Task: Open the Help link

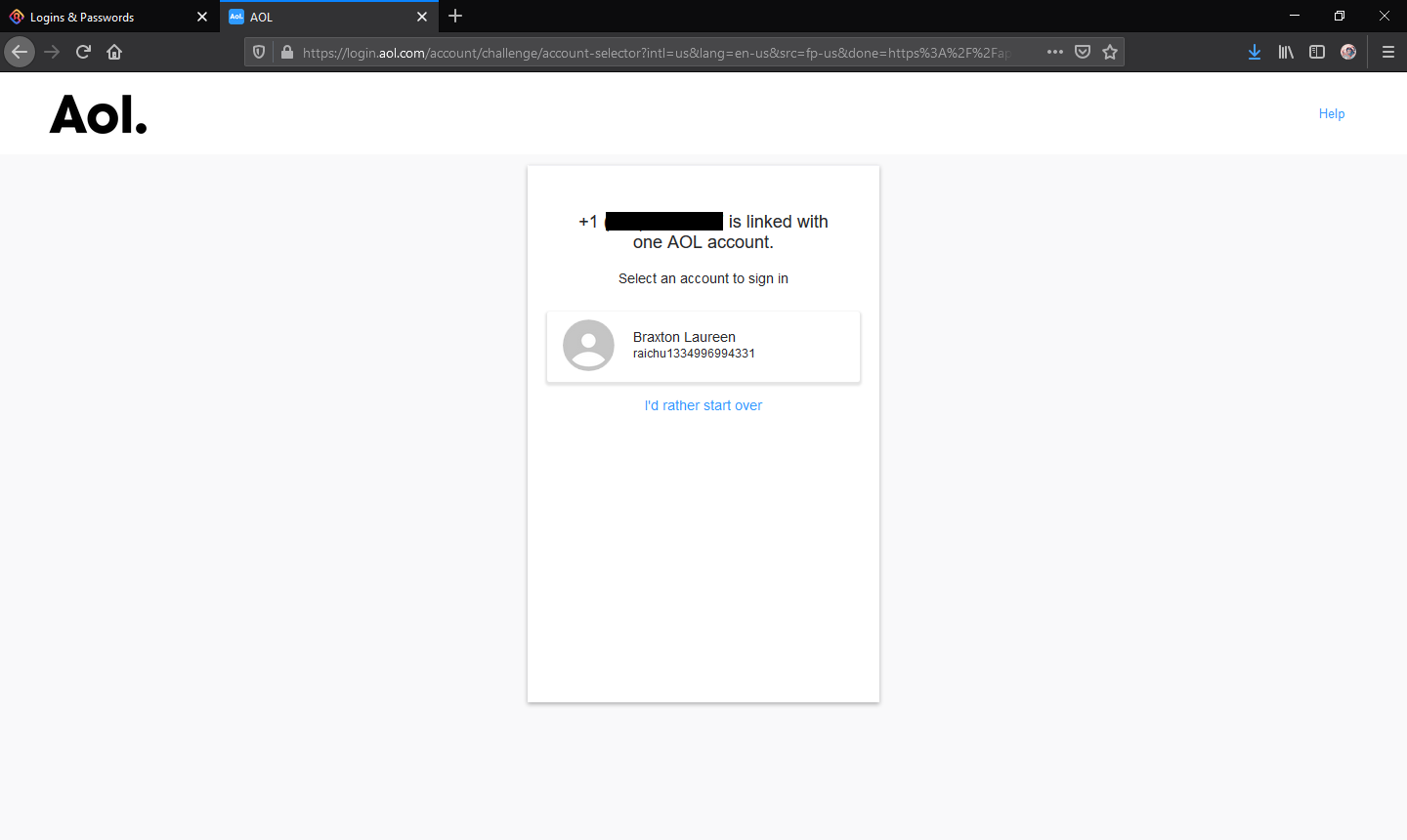Action: [1332, 113]
